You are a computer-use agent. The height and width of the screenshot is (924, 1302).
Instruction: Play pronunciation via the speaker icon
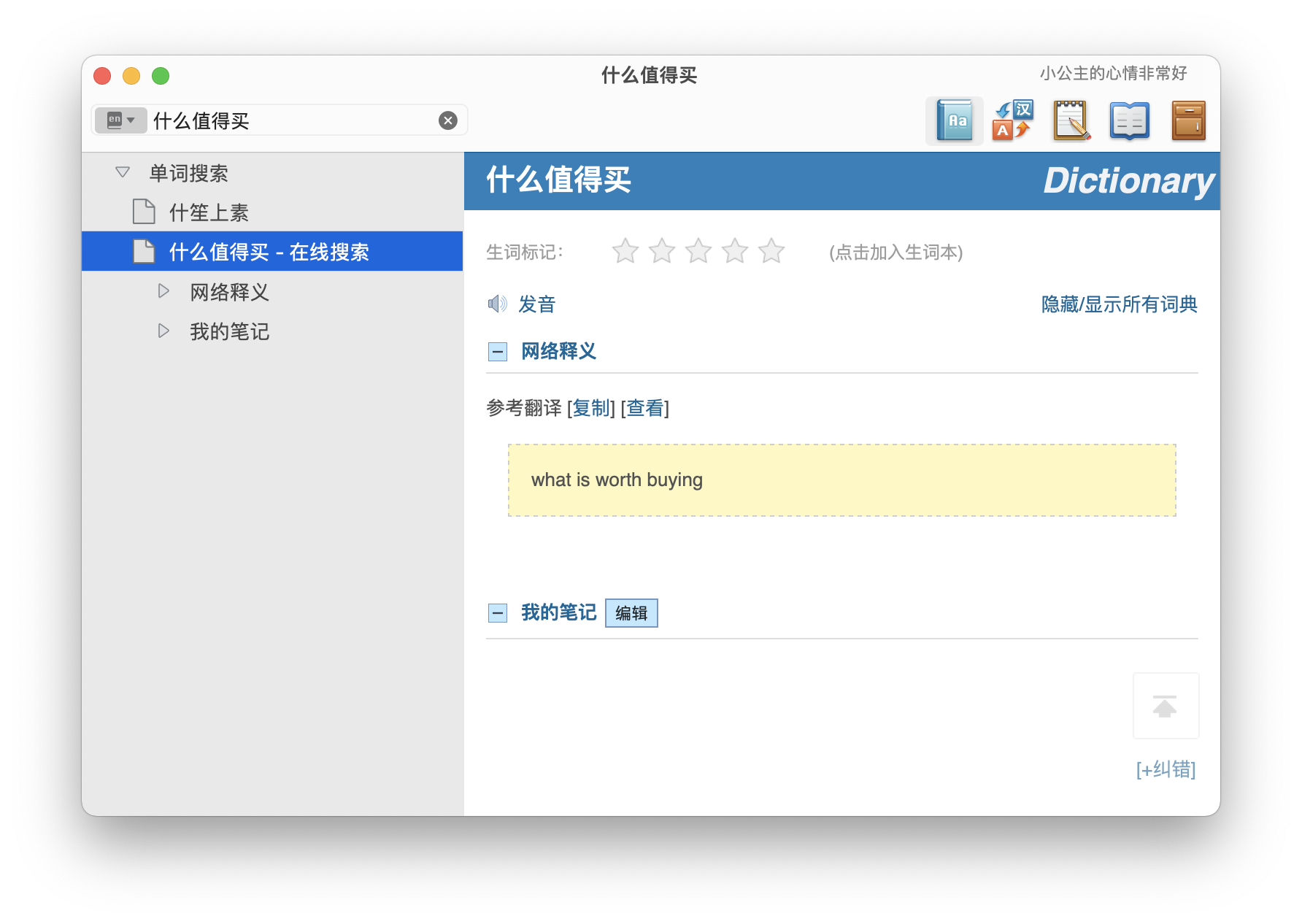point(497,304)
